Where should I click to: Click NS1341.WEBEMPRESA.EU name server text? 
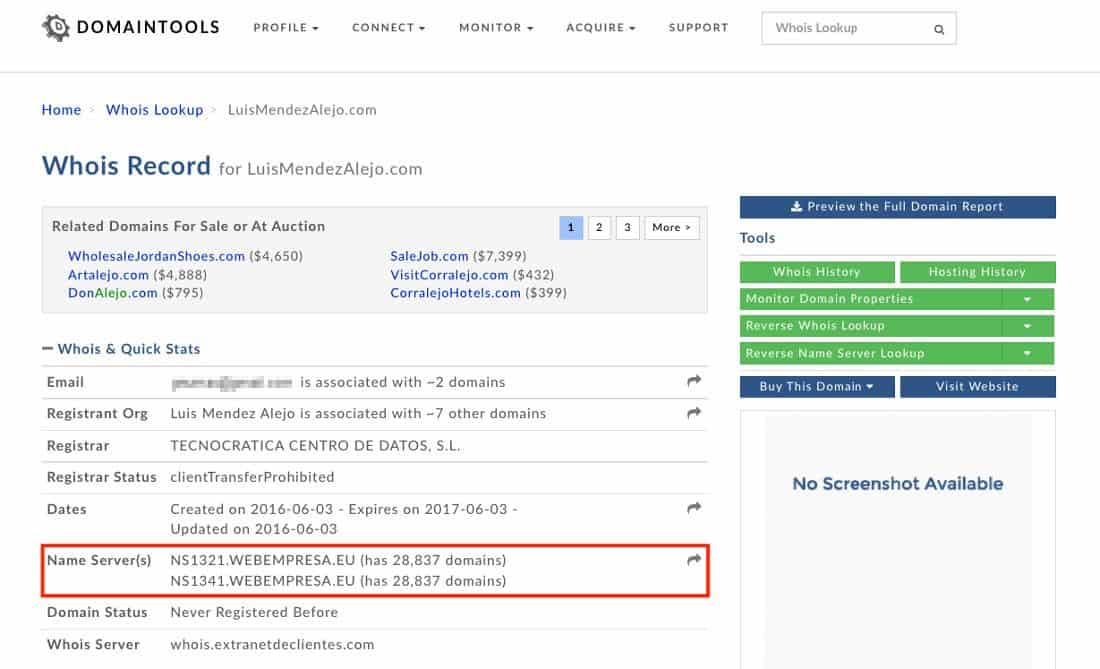pyautogui.click(x=262, y=581)
